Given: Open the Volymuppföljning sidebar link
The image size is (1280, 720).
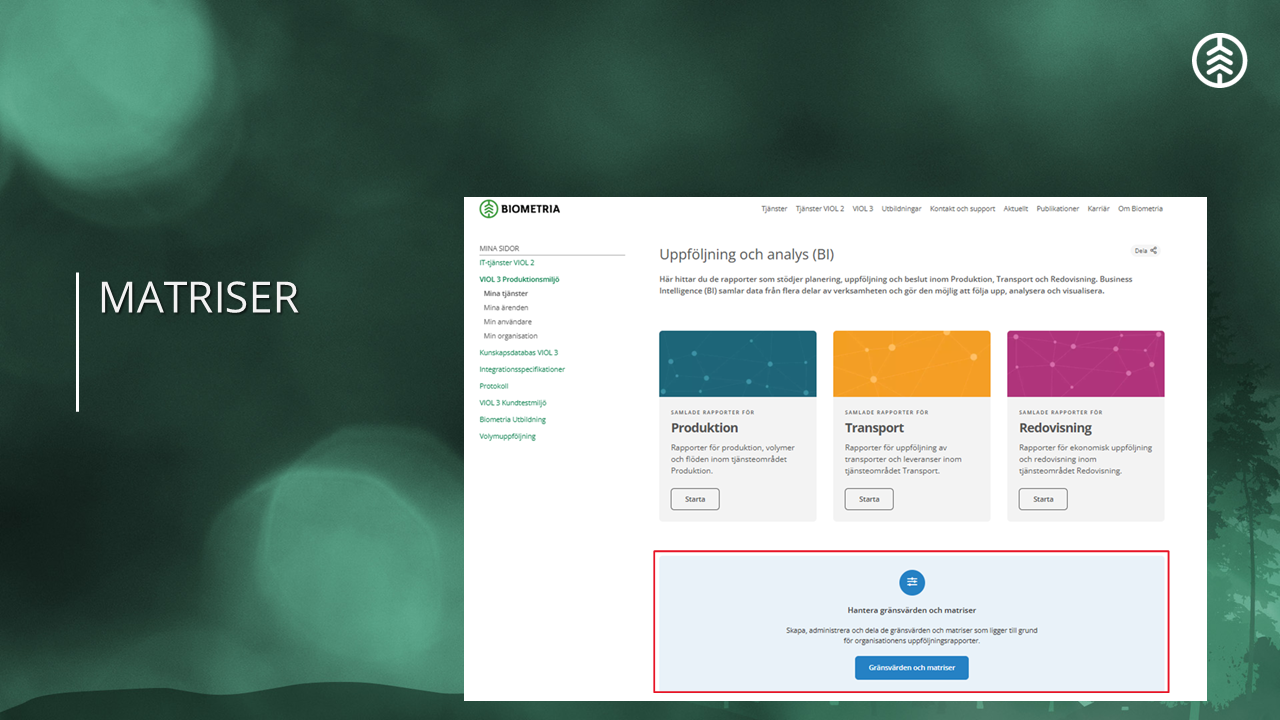Looking at the screenshot, I should click(507, 436).
